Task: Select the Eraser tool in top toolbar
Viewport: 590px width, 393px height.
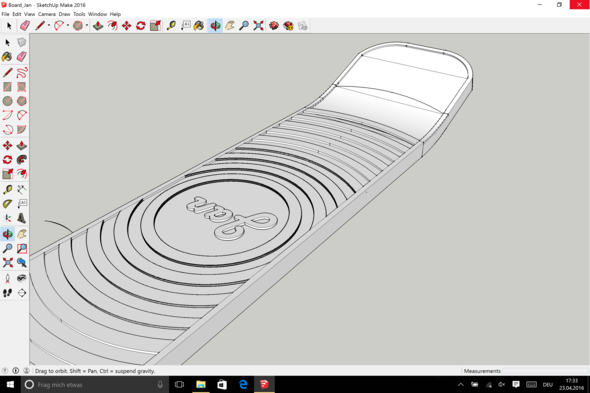Action: coord(25,26)
